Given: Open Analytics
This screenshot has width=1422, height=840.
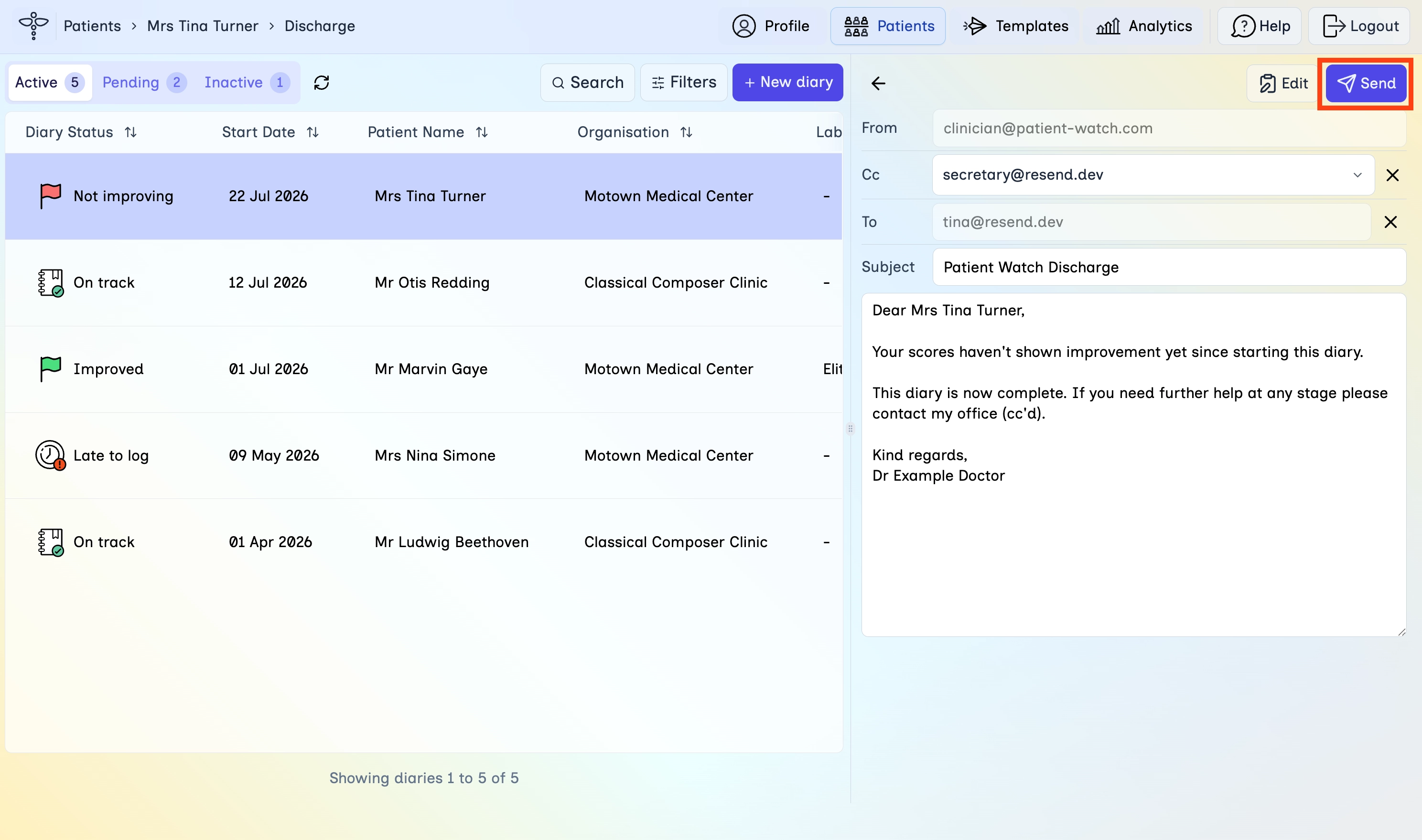Looking at the screenshot, I should point(1144,26).
